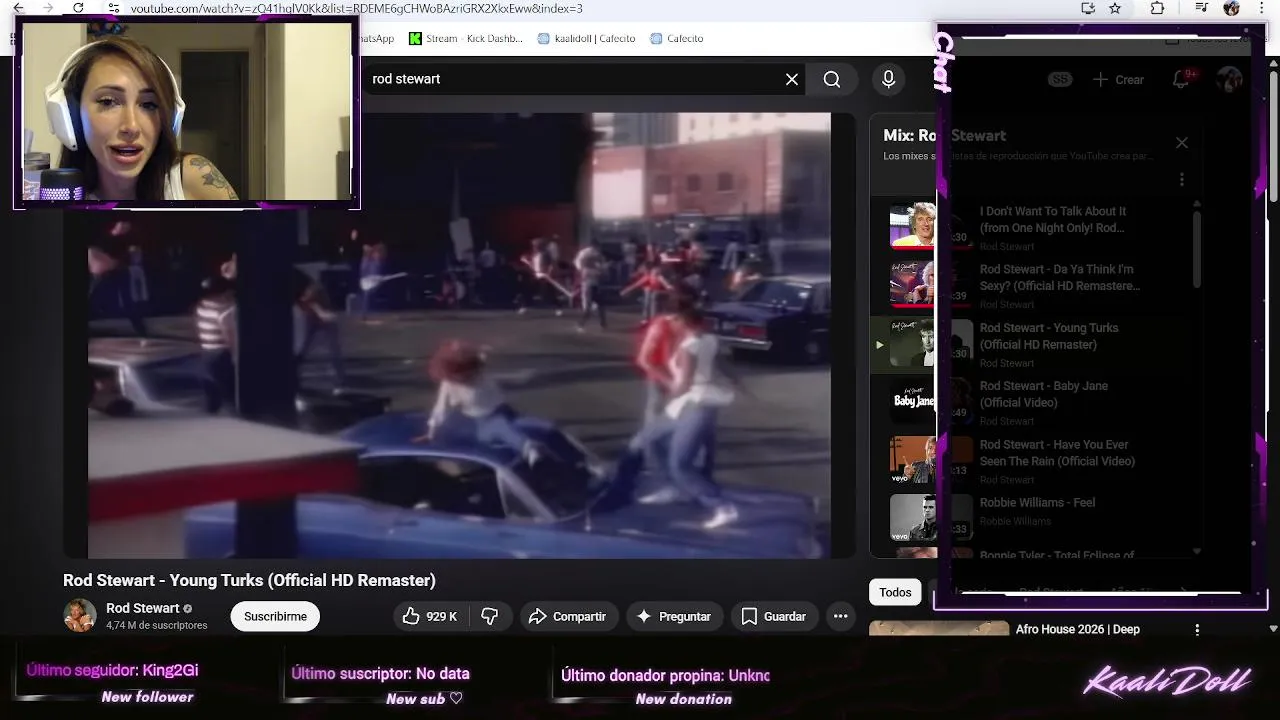The image size is (1280, 720).
Task: Open options for Afro House 2026 video
Action: [1197, 630]
